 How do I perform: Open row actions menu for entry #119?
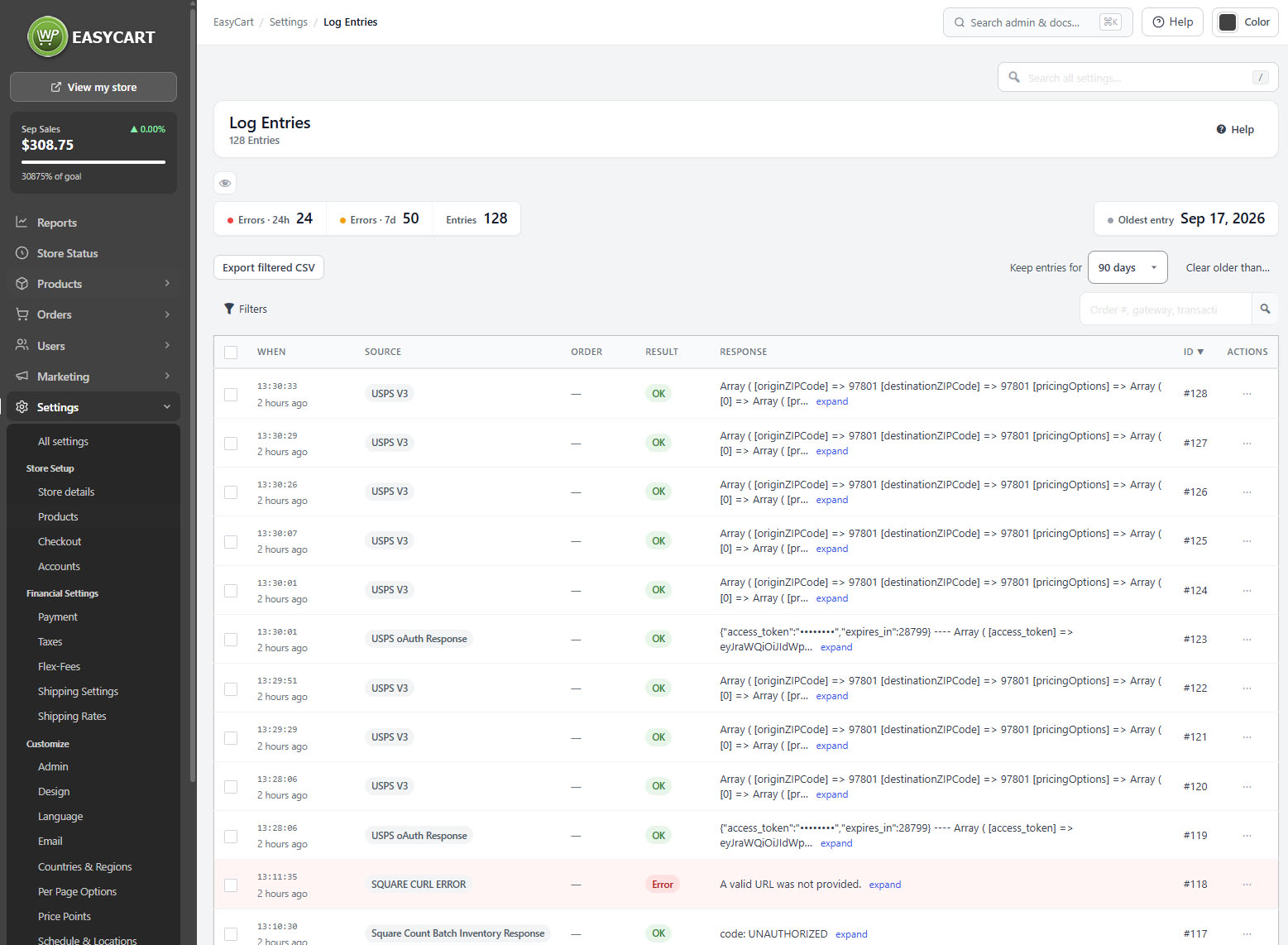(1247, 836)
